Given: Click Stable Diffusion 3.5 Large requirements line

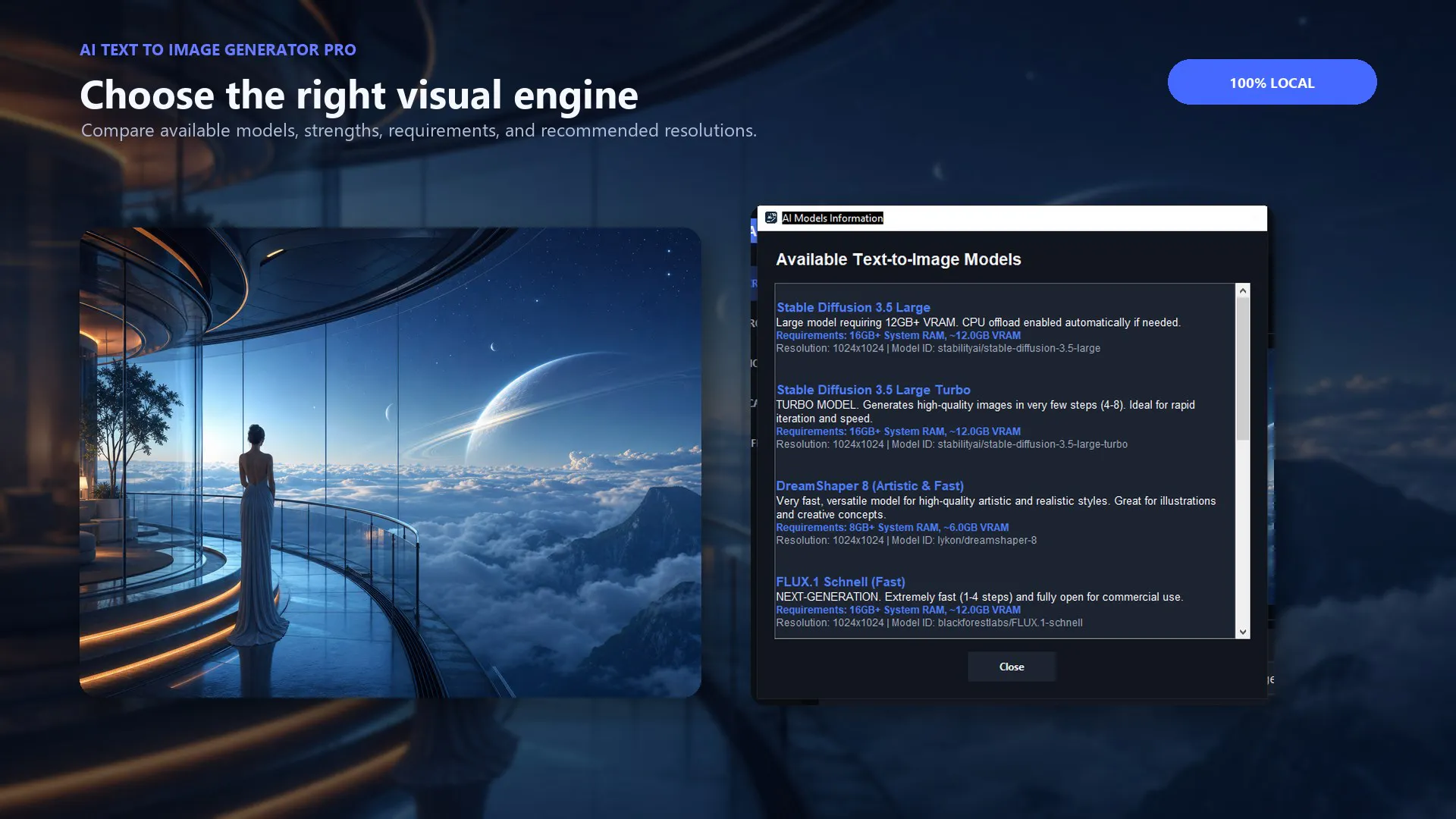Looking at the screenshot, I should coord(898,335).
